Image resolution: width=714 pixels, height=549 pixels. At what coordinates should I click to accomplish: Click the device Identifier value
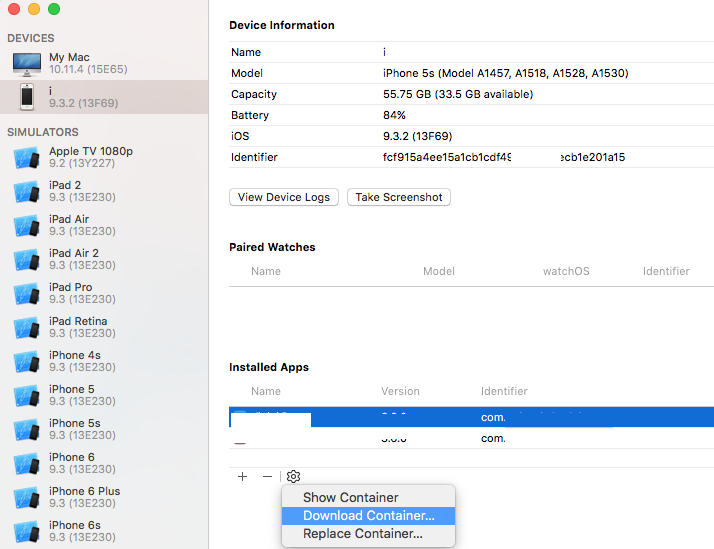[x=504, y=158]
